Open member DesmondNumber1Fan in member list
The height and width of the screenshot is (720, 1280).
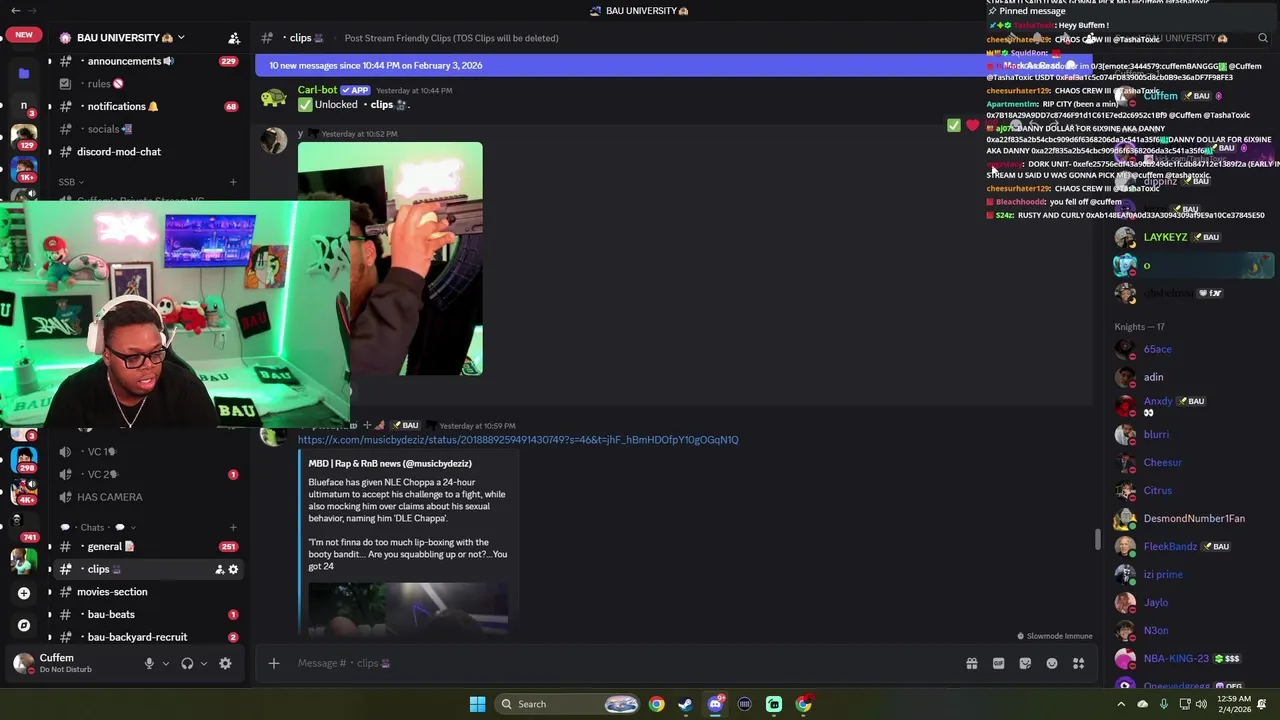(1194, 519)
